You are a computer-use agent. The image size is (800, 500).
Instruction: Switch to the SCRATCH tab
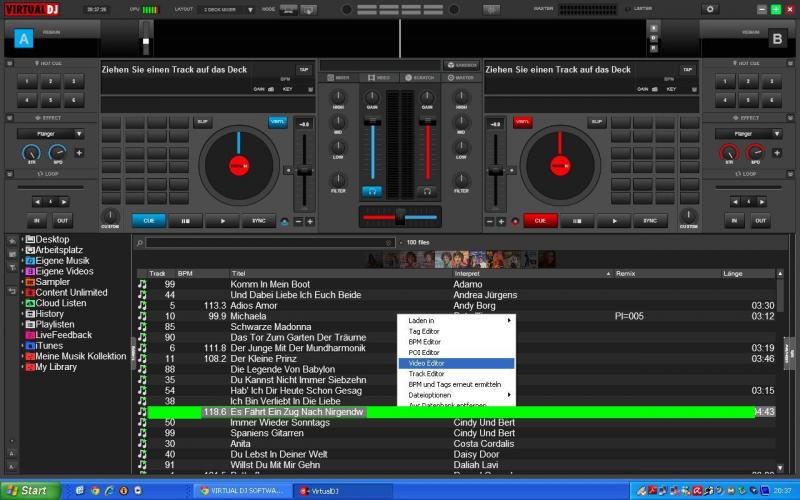(419, 78)
